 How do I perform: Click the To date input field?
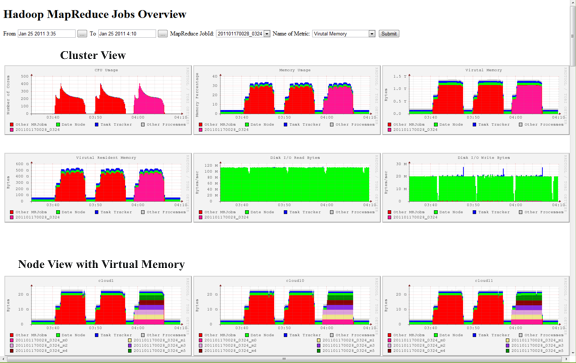click(x=127, y=33)
